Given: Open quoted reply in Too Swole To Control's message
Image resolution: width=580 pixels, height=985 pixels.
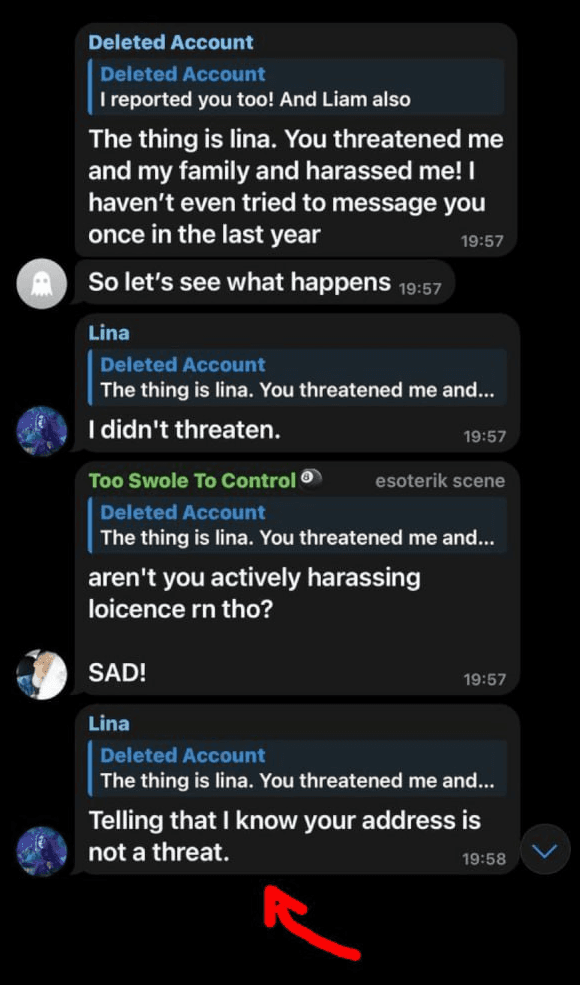Looking at the screenshot, I should (x=296, y=525).
